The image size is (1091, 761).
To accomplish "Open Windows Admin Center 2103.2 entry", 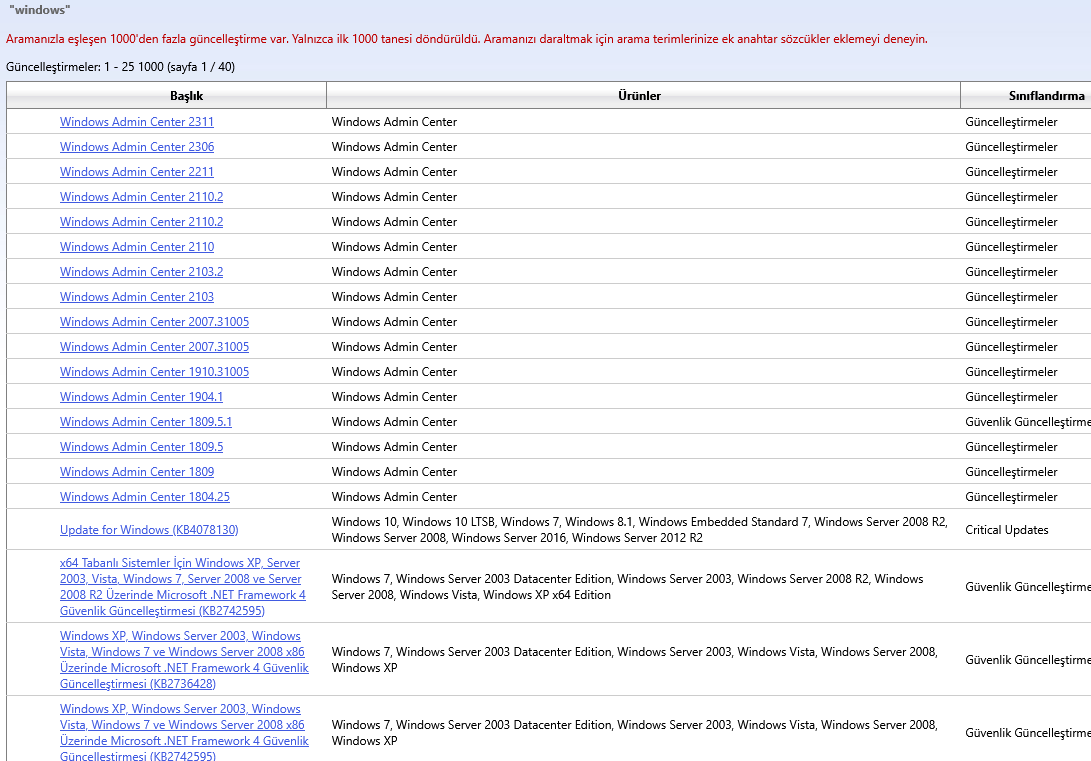I will tap(141, 272).
